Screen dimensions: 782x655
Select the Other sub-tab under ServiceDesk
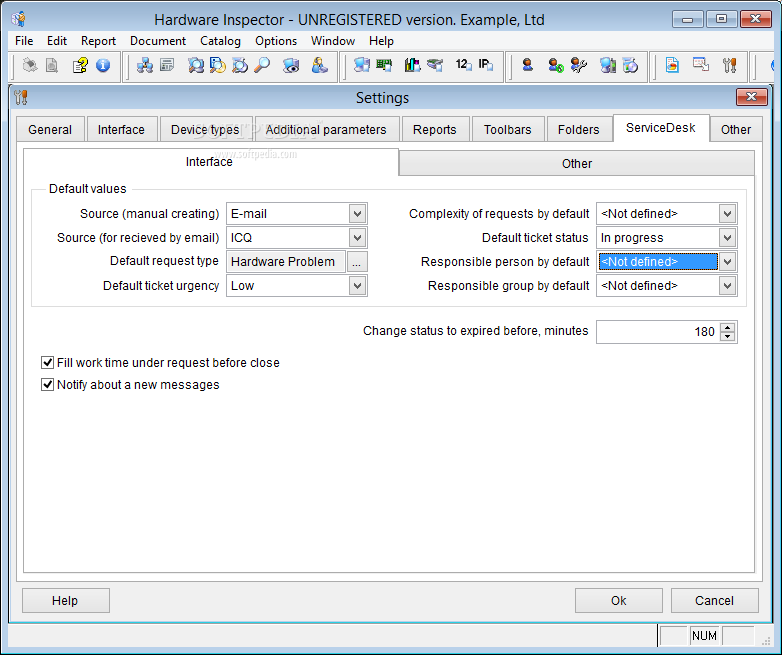(577, 164)
